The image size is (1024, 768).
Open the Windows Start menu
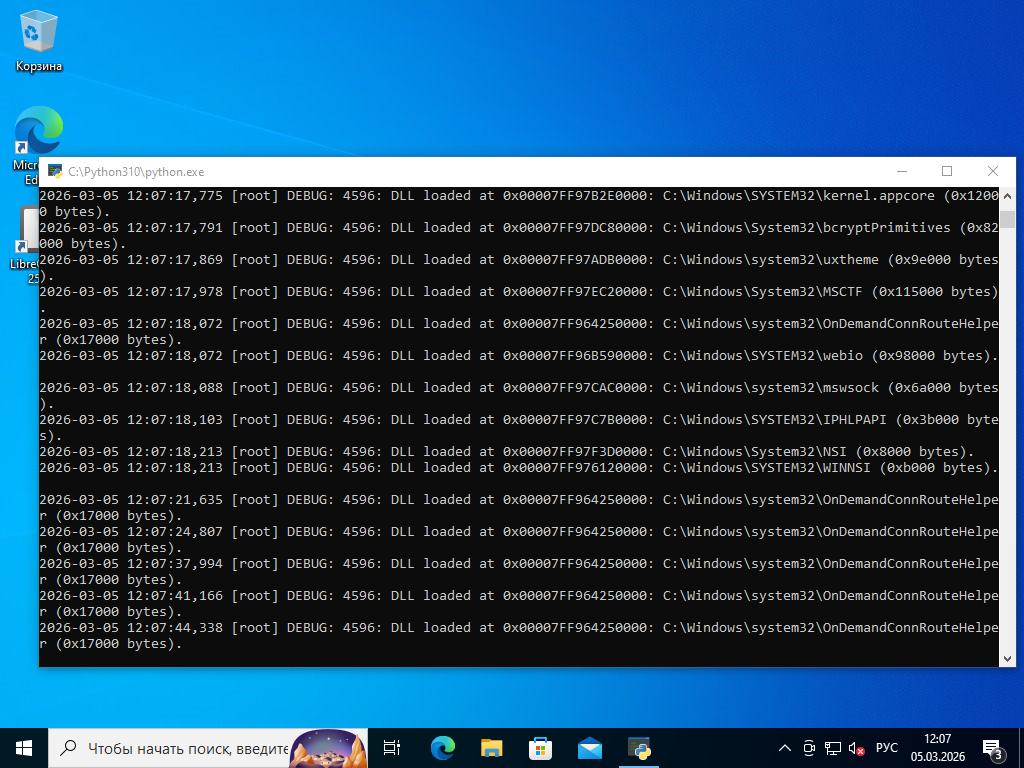24,747
